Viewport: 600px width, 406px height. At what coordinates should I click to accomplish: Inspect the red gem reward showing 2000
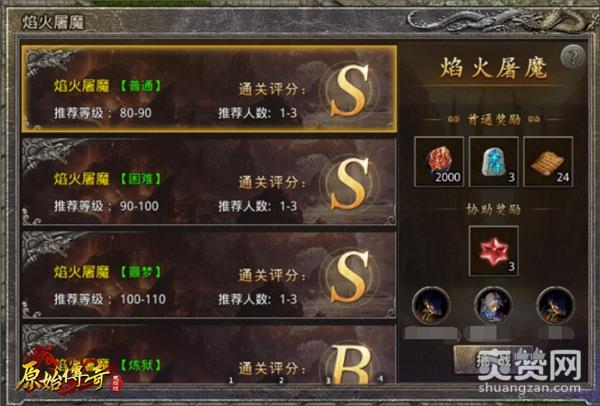click(x=439, y=162)
